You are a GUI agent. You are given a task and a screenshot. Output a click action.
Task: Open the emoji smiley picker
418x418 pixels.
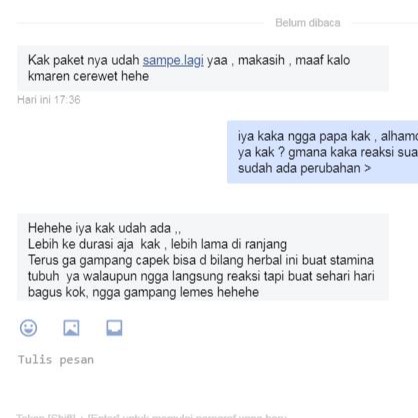click(x=28, y=328)
